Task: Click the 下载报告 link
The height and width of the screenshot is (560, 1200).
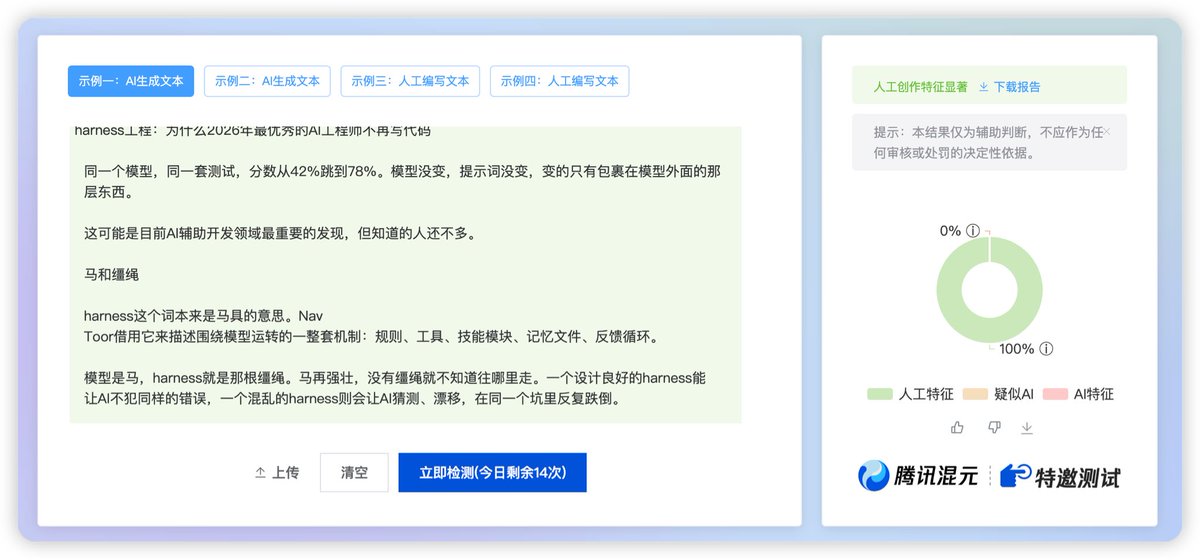Action: click(1010, 87)
